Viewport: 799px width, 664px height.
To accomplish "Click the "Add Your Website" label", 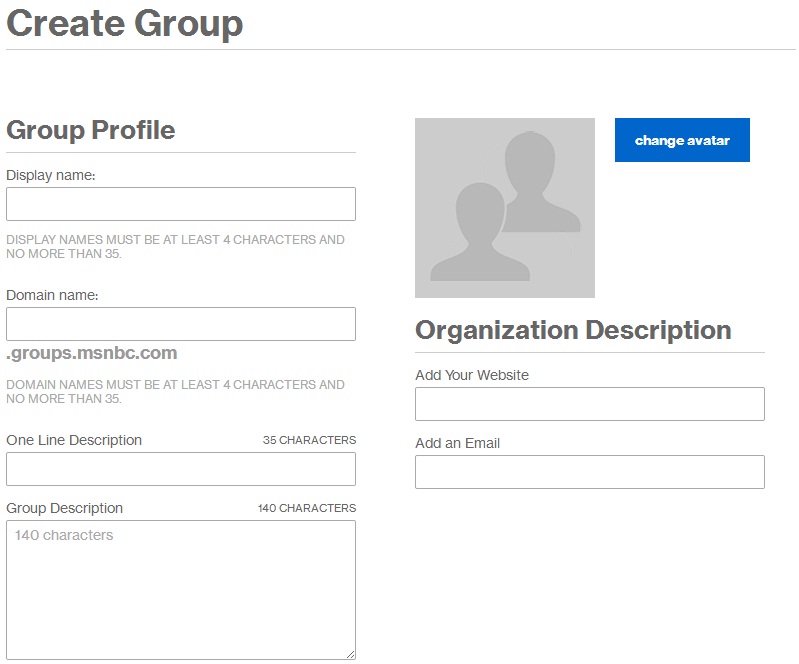I will pos(472,375).
